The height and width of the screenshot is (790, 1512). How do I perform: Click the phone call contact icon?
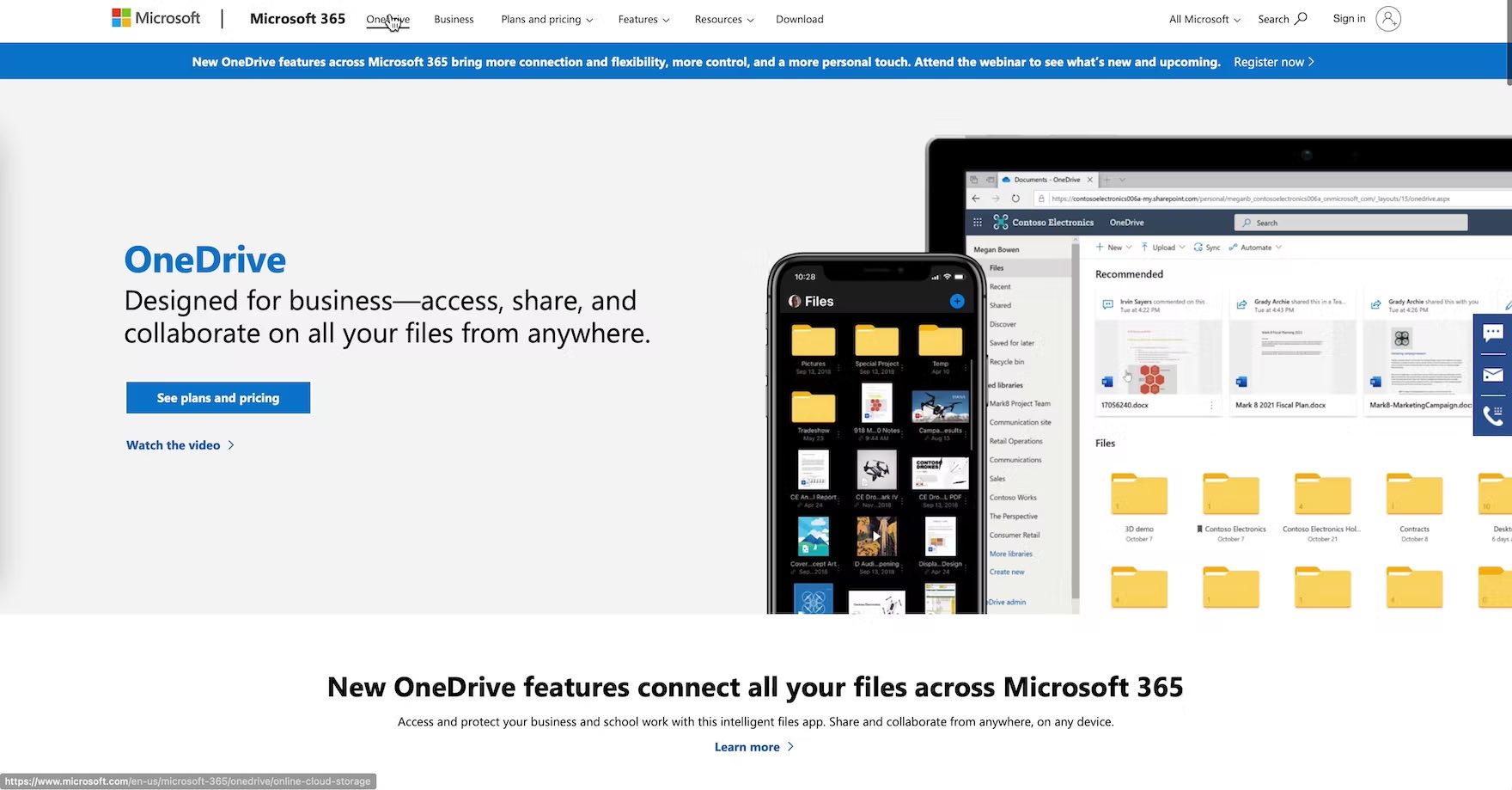pos(1493,416)
